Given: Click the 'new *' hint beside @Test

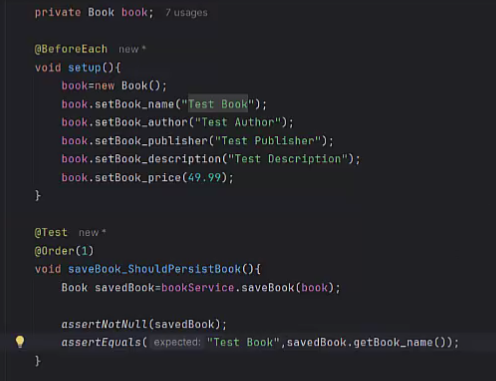Looking at the screenshot, I should pyautogui.click(x=92, y=232).
